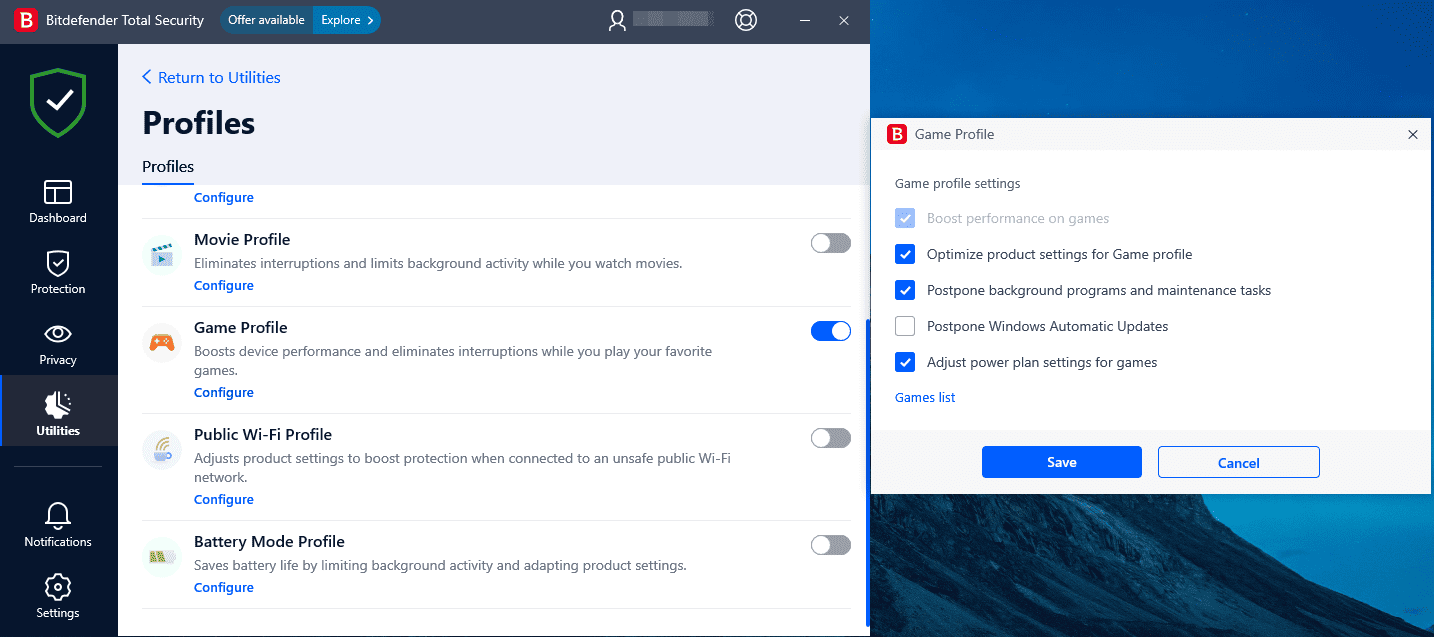
Task: Click the Battery Mode Profile title
Action: [x=269, y=542]
